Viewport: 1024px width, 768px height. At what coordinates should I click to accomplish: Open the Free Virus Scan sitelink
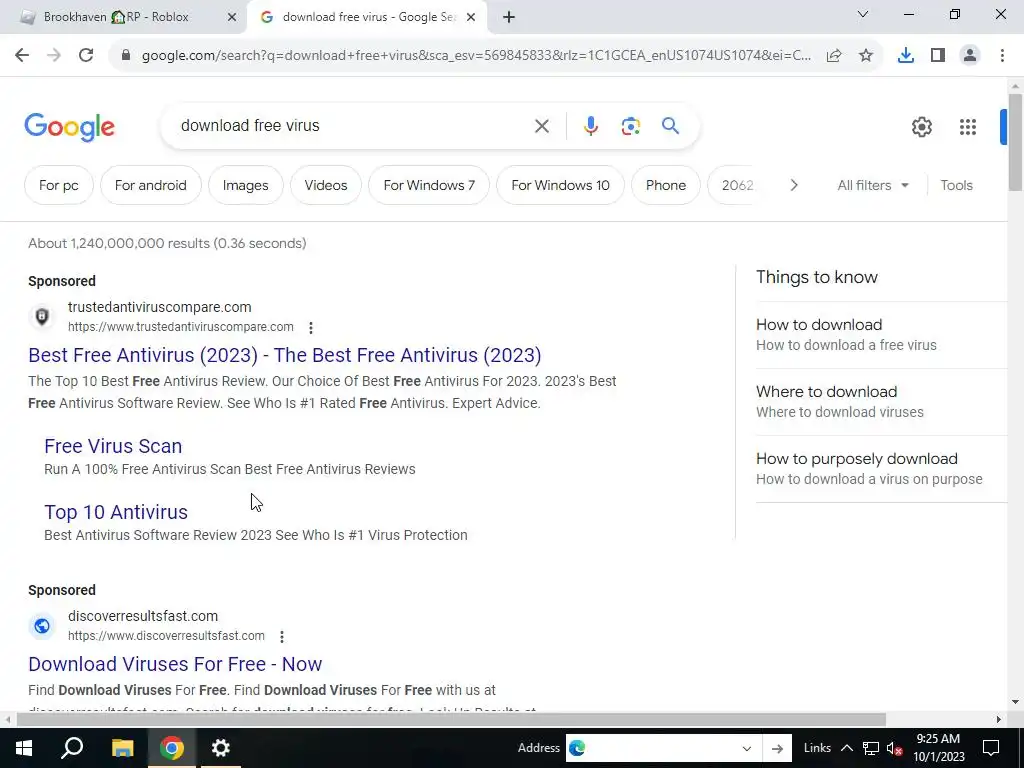click(x=113, y=446)
